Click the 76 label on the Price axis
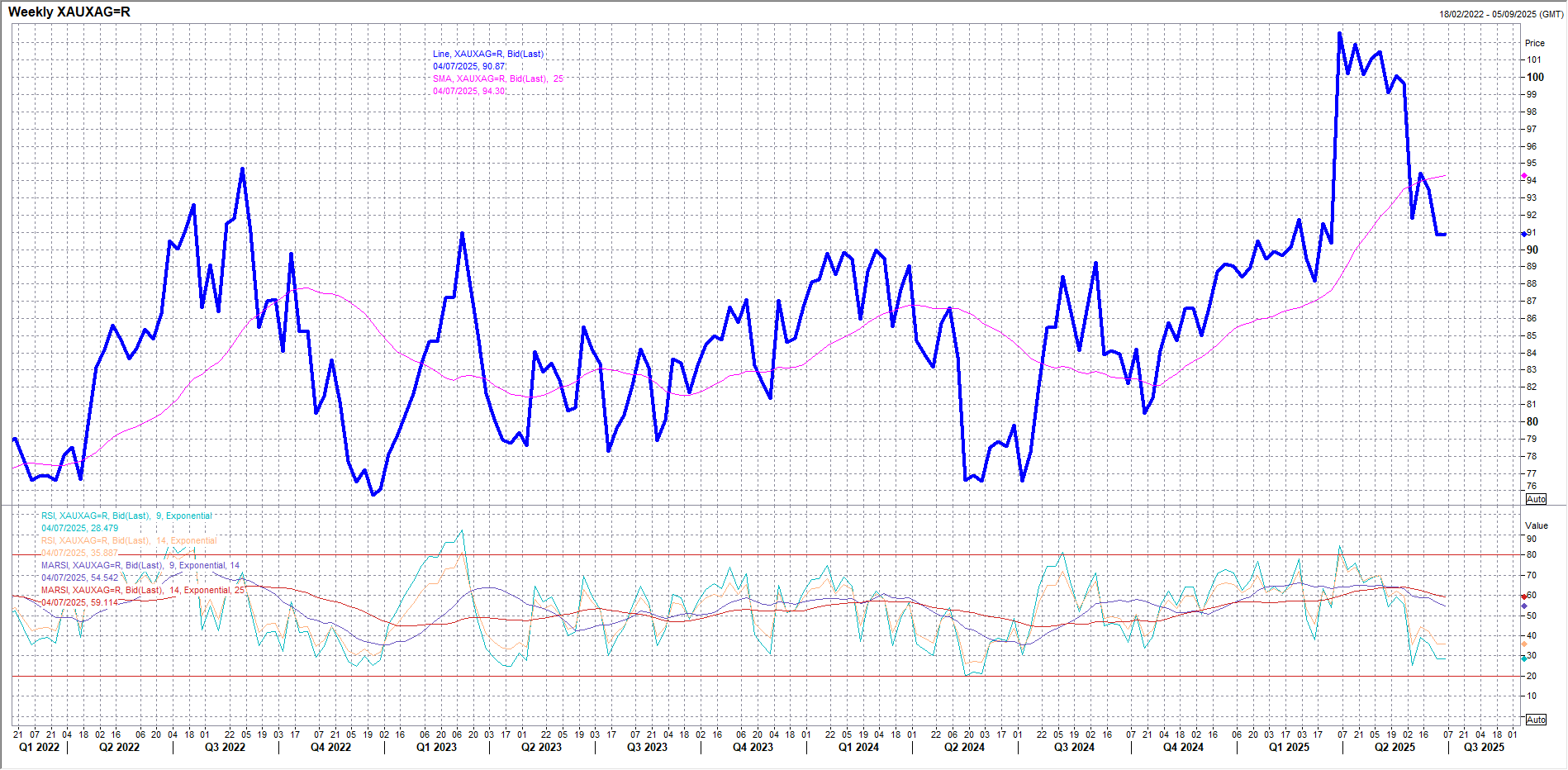 pyautogui.click(x=1532, y=486)
